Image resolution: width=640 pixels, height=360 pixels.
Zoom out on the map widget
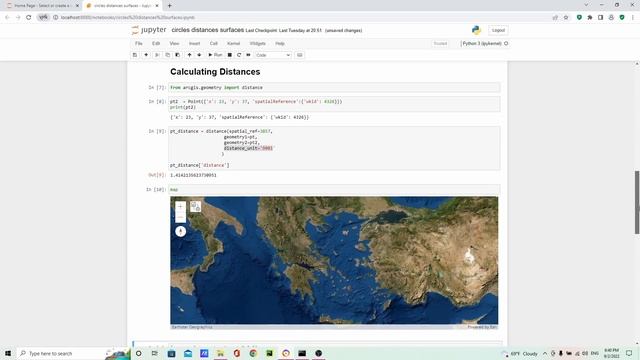[x=180, y=217]
